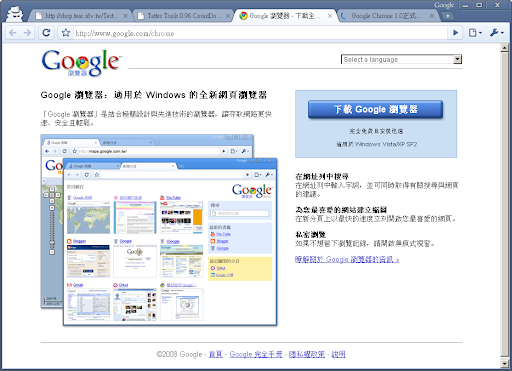Close the first http://shop tab
Screen dimensions: 512x371
(125, 16)
